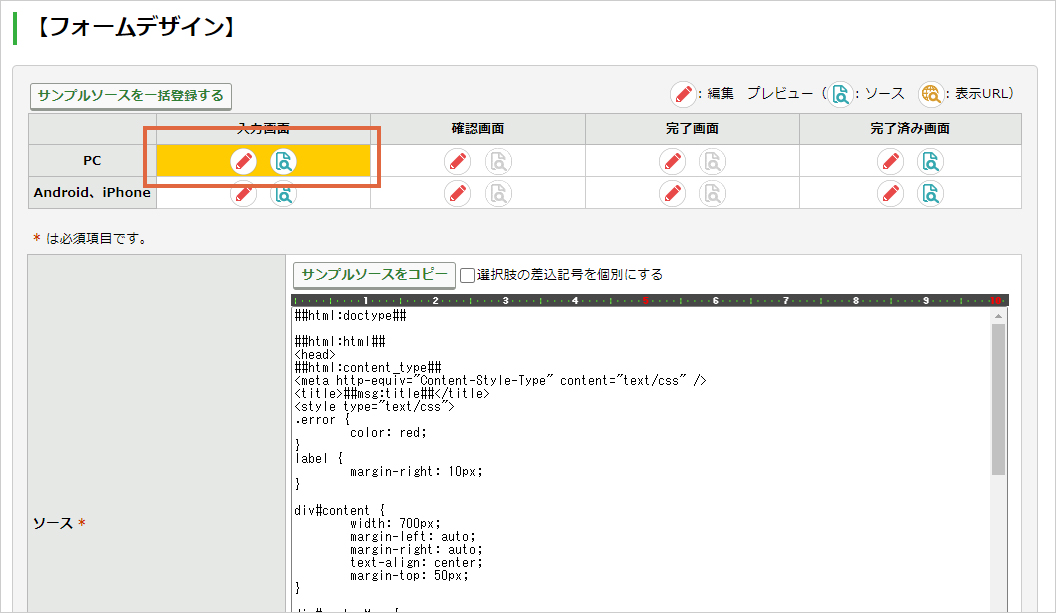Click the 'は必須項目です。' note text
This screenshot has width=1056, height=613.
tap(97, 238)
